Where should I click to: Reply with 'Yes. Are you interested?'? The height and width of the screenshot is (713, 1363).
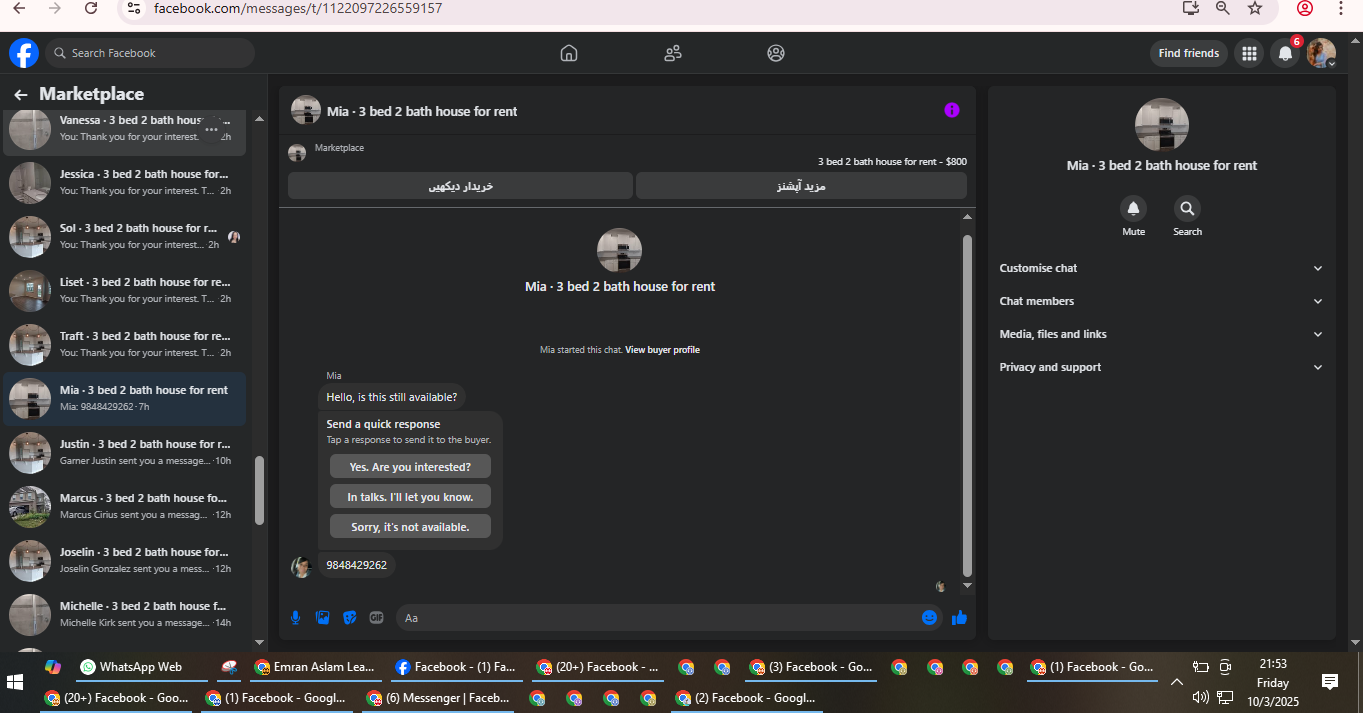tap(410, 467)
